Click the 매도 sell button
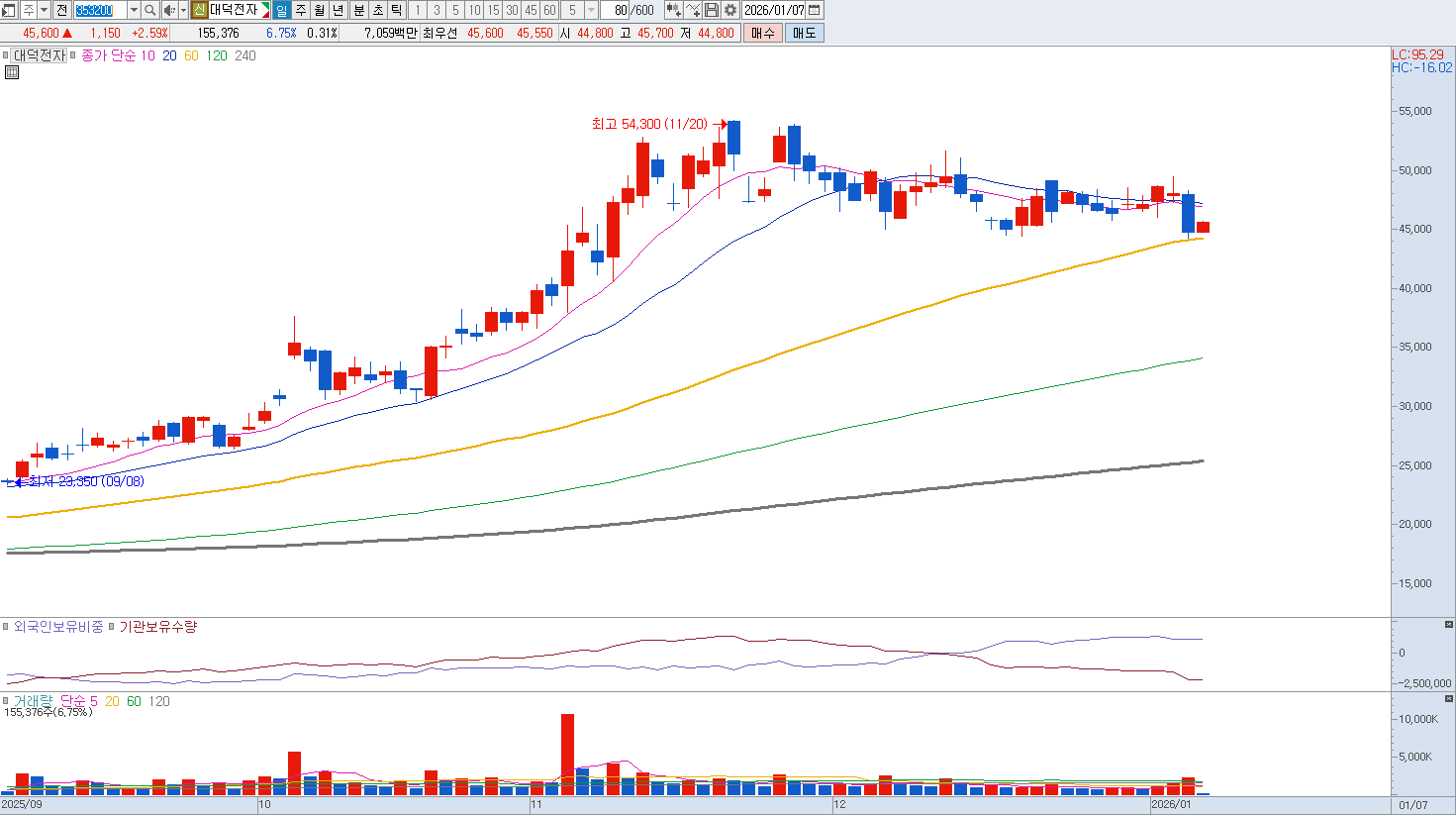Image resolution: width=1456 pixels, height=815 pixels. (x=804, y=33)
